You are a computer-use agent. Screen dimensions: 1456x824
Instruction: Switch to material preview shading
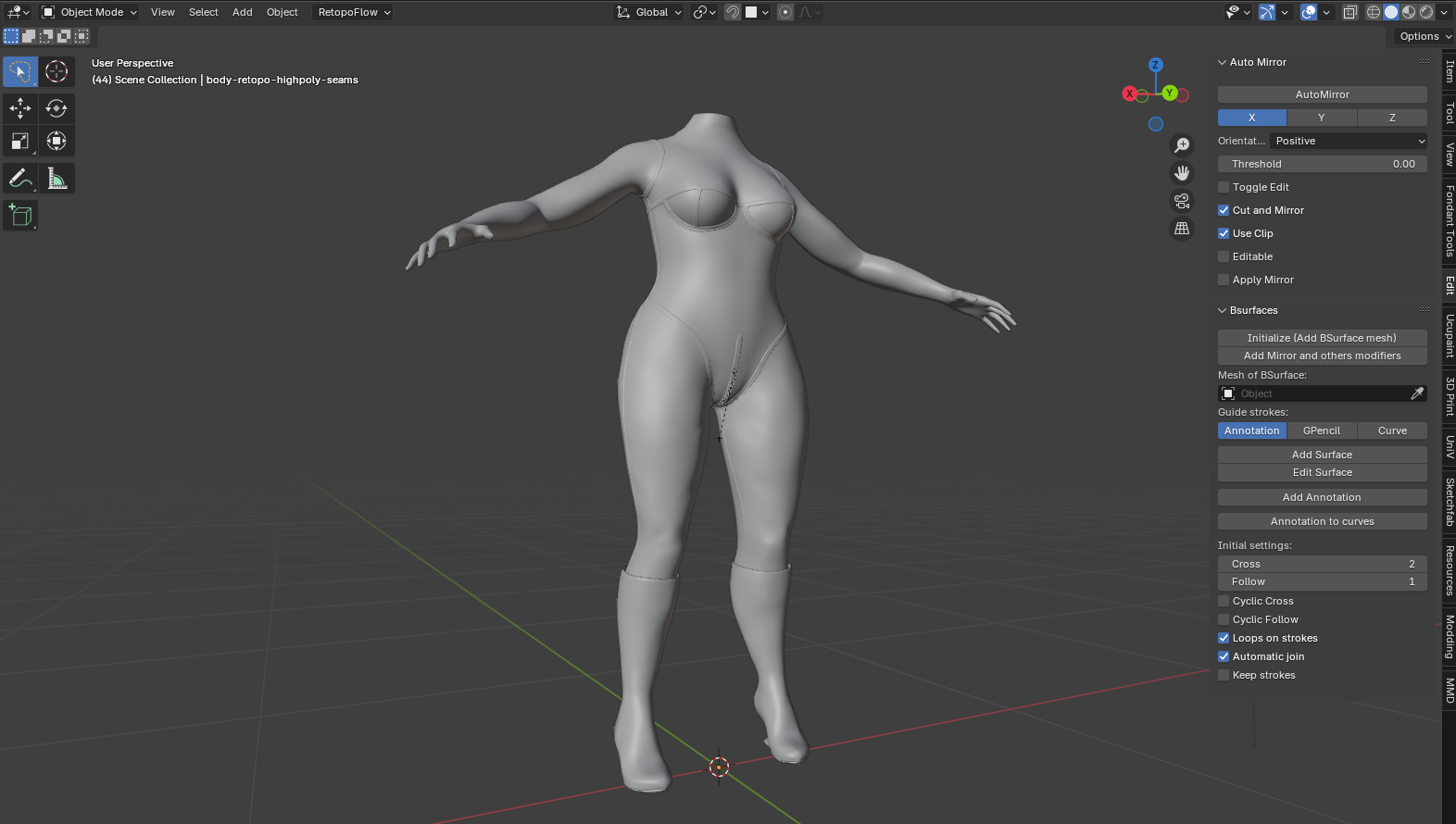click(1409, 12)
